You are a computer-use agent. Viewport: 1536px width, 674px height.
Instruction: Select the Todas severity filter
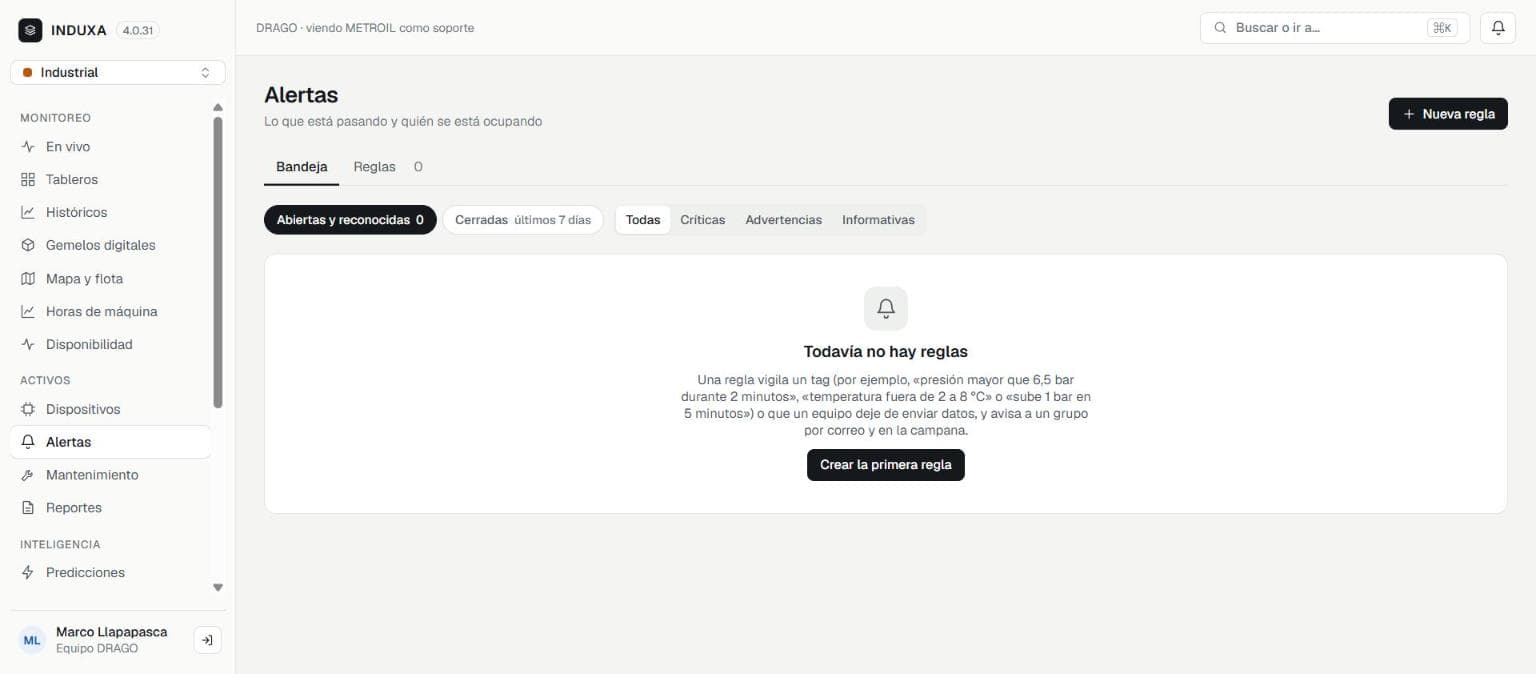pyautogui.click(x=643, y=220)
